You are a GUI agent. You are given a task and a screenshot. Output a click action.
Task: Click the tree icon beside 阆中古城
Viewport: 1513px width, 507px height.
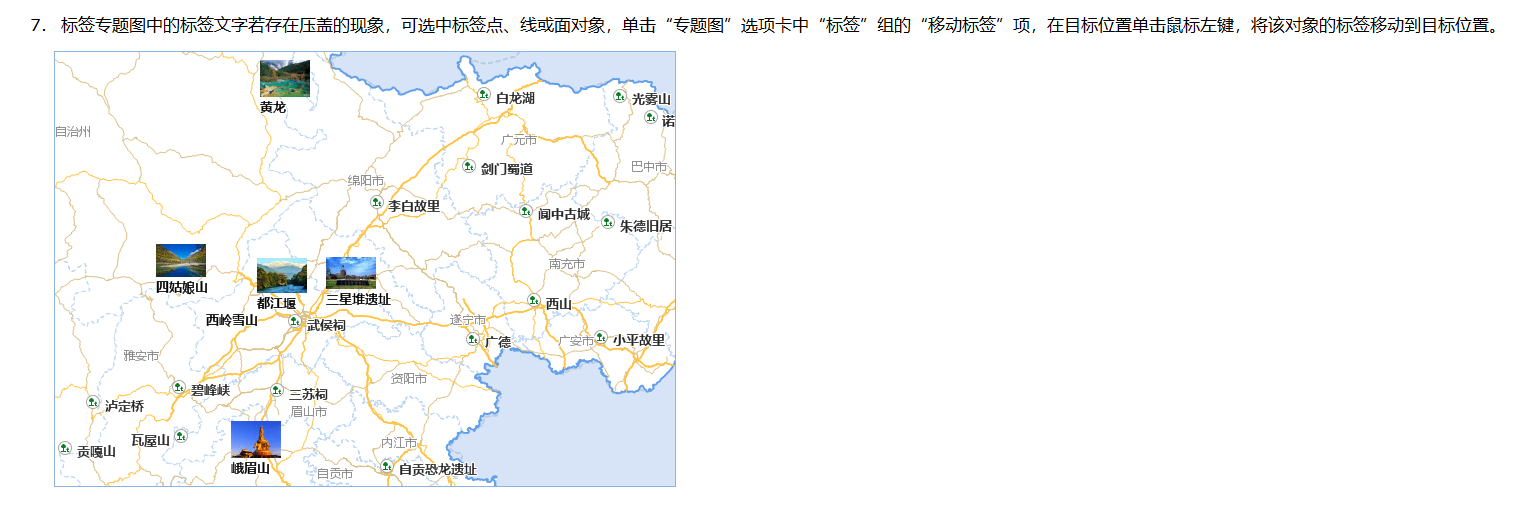tap(525, 211)
